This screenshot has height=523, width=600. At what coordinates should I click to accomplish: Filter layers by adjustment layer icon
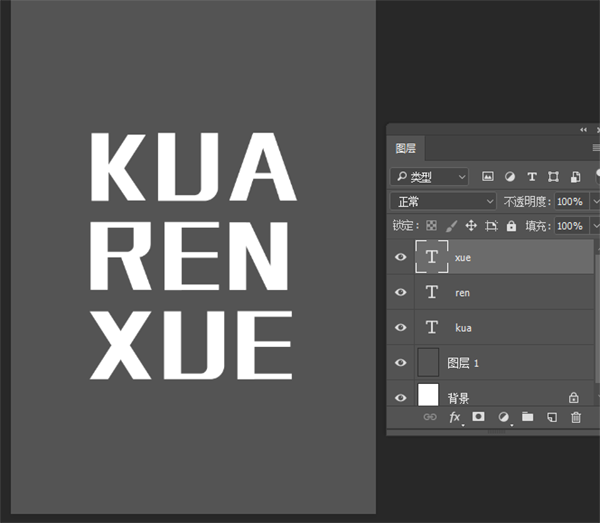point(509,176)
